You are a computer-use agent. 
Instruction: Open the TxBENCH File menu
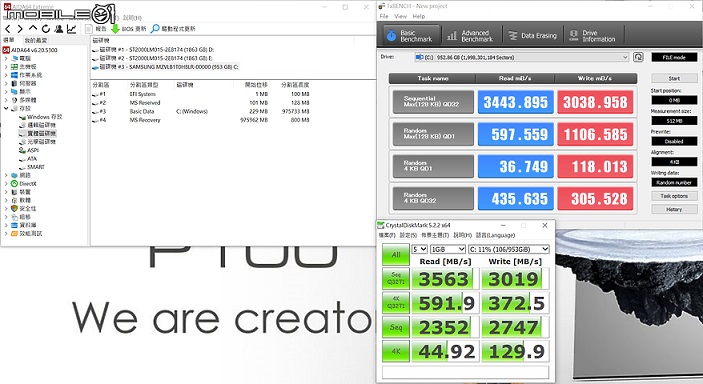(384, 16)
